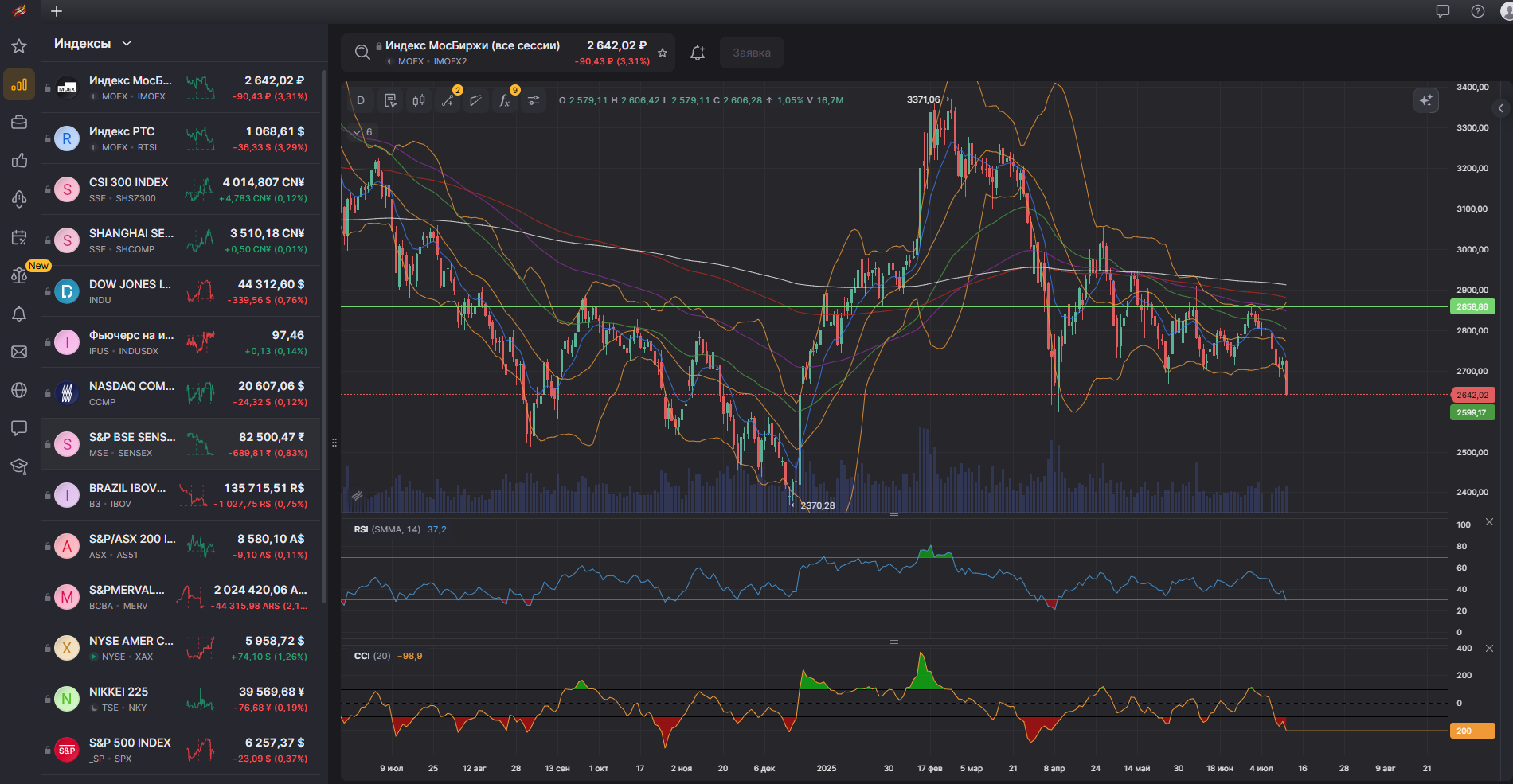1513x784 pixels.
Task: Enable price alert bell for instrument
Action: coord(698,53)
